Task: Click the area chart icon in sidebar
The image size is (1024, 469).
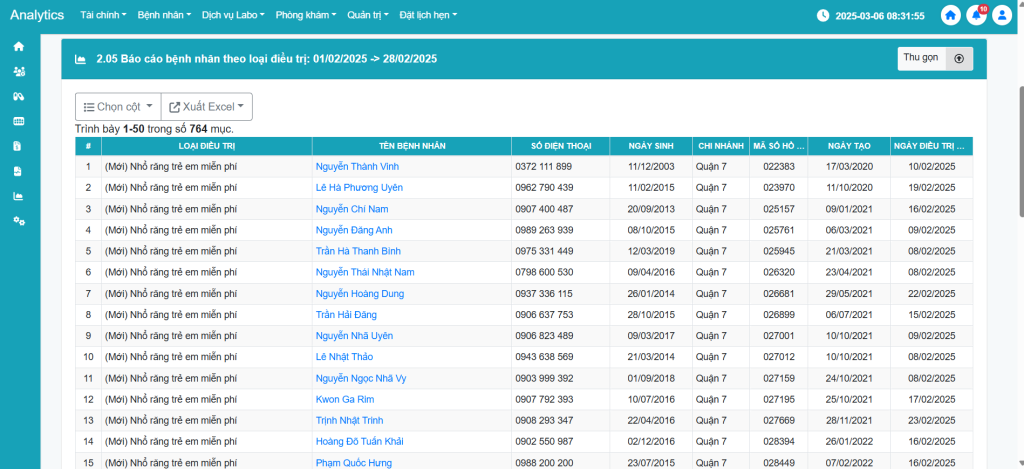Action: [x=18, y=196]
